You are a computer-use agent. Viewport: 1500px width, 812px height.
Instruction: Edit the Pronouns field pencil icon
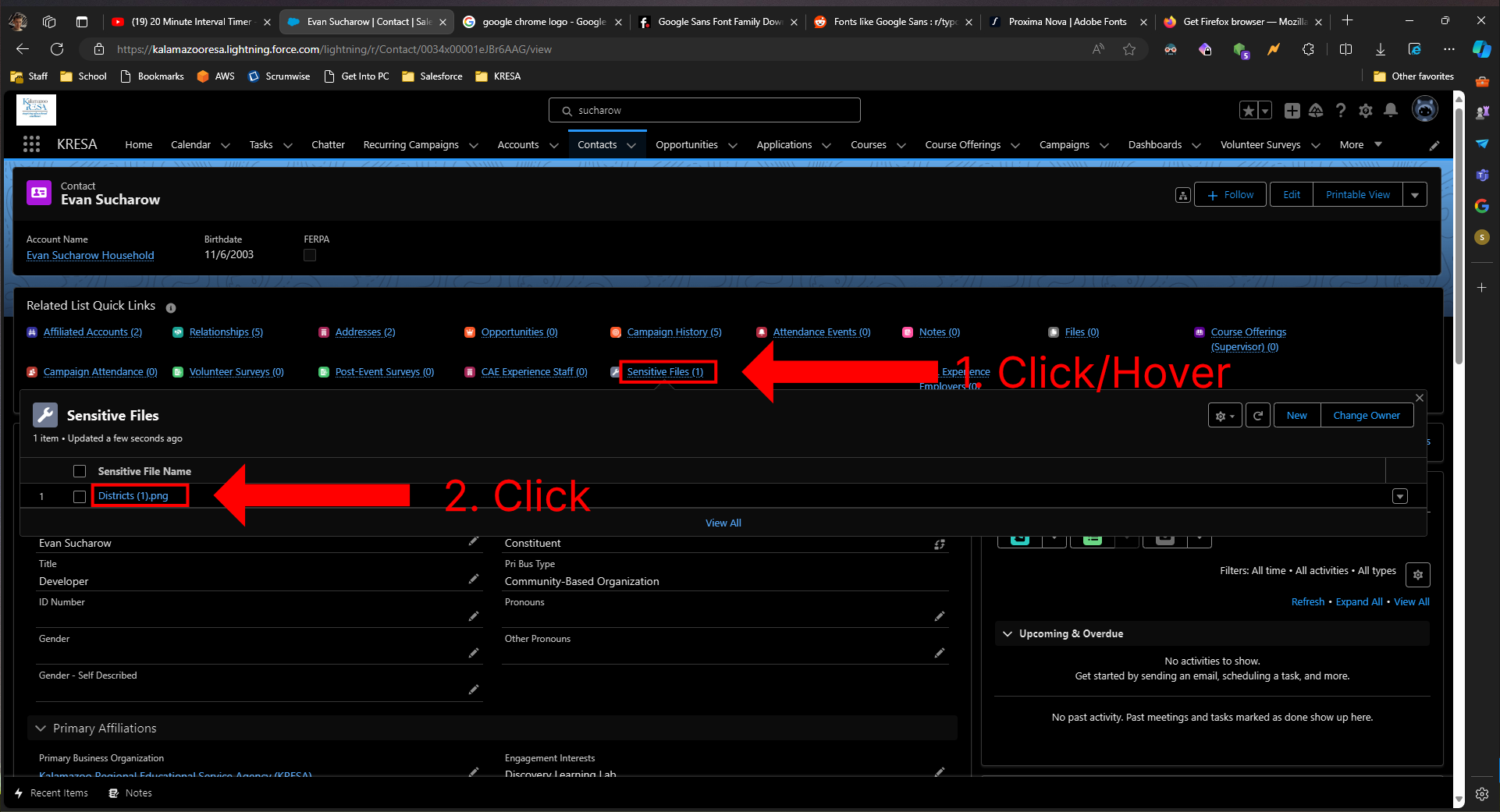coord(940,615)
